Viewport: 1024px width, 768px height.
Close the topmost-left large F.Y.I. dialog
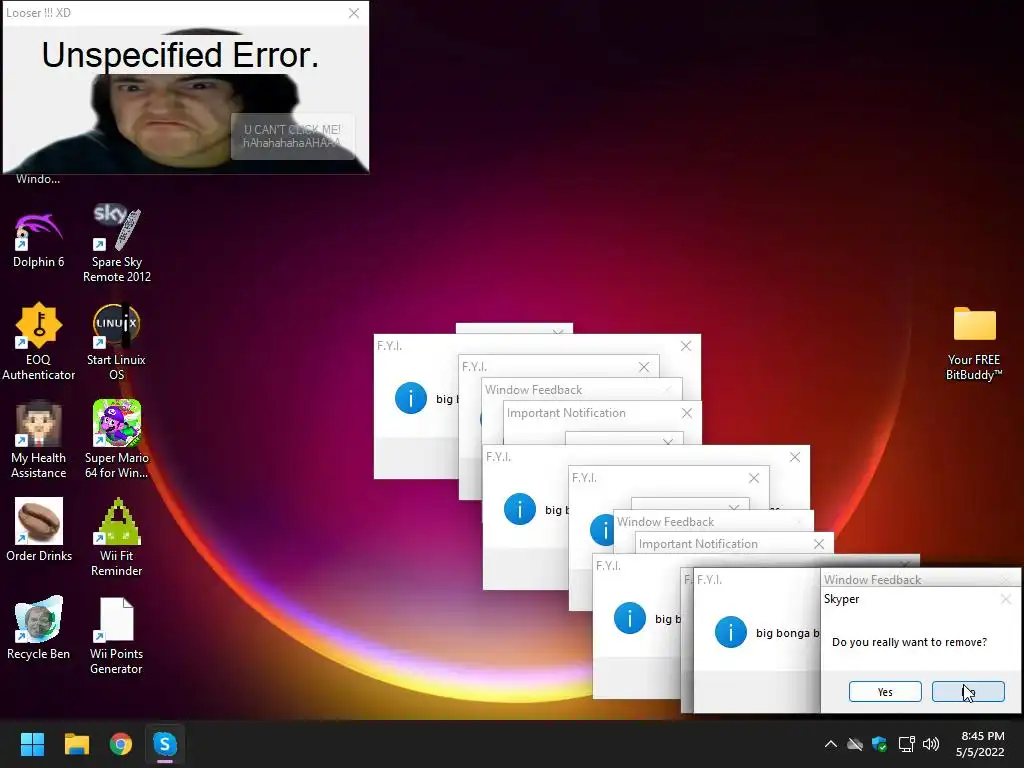pos(686,346)
